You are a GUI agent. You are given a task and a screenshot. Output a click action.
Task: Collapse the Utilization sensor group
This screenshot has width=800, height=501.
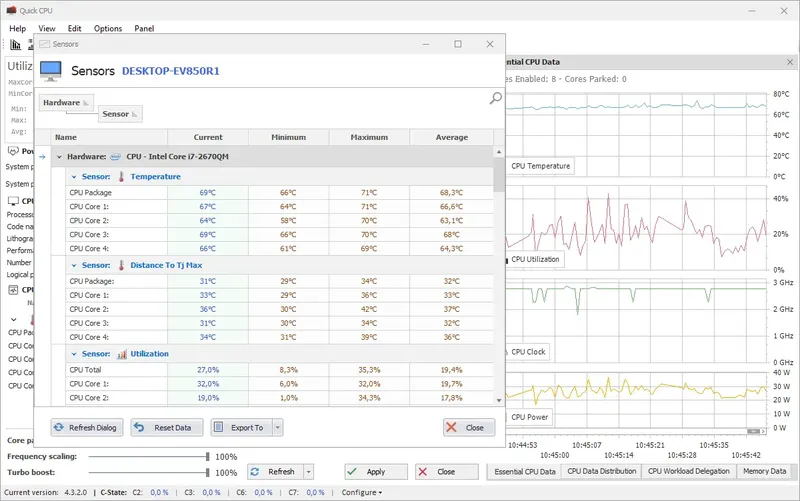pyautogui.click(x=73, y=354)
